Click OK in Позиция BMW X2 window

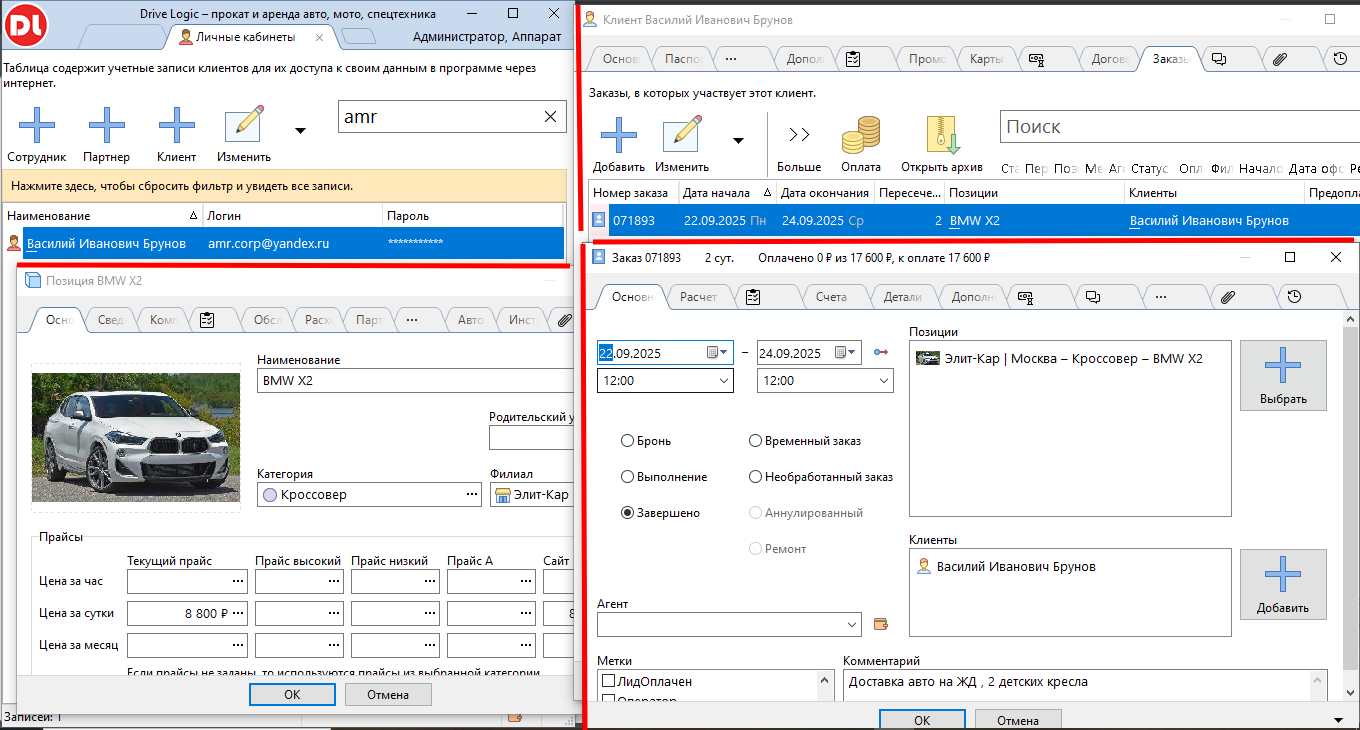292,694
